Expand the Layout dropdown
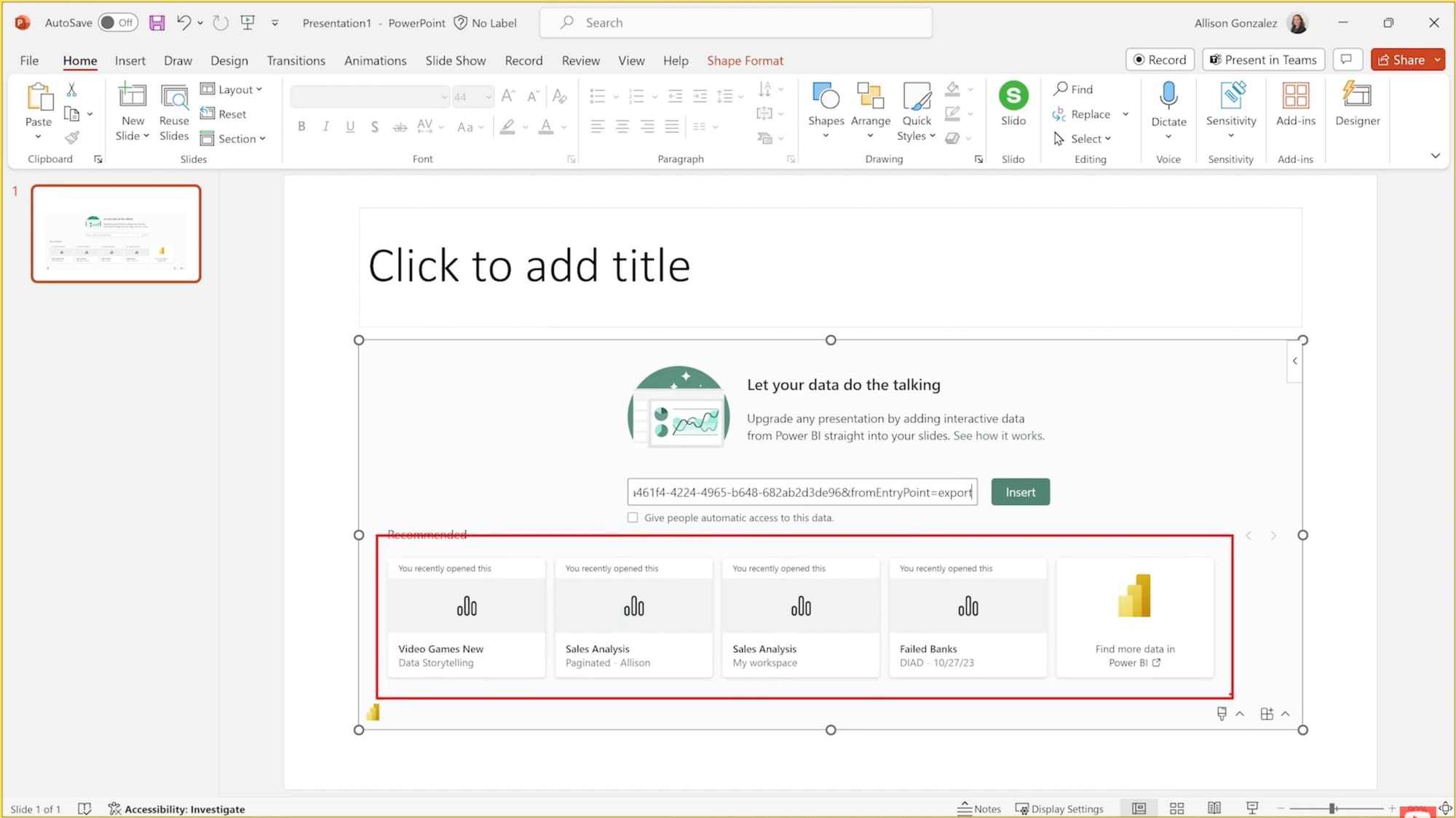Viewport: 1456px width, 818px height. tap(232, 90)
